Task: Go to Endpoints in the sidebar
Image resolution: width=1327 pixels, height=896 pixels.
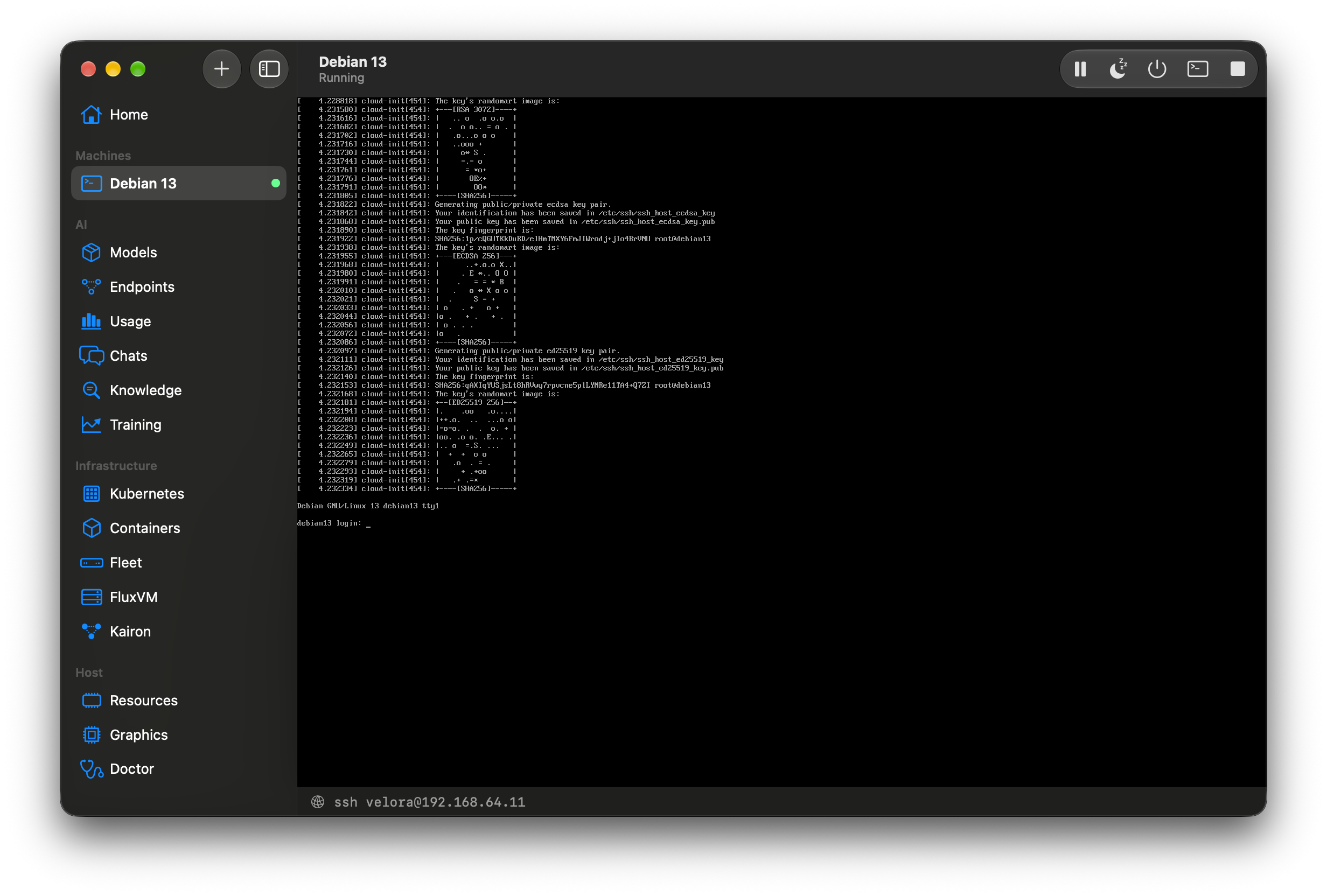Action: pos(179,286)
